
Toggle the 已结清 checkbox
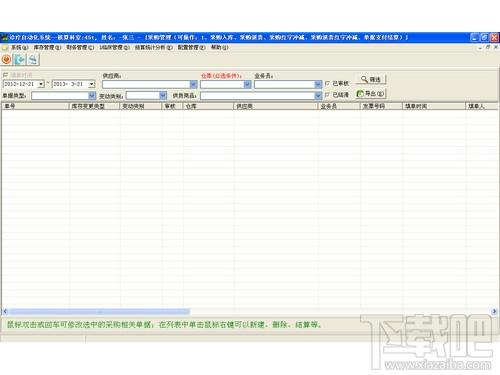point(327,95)
